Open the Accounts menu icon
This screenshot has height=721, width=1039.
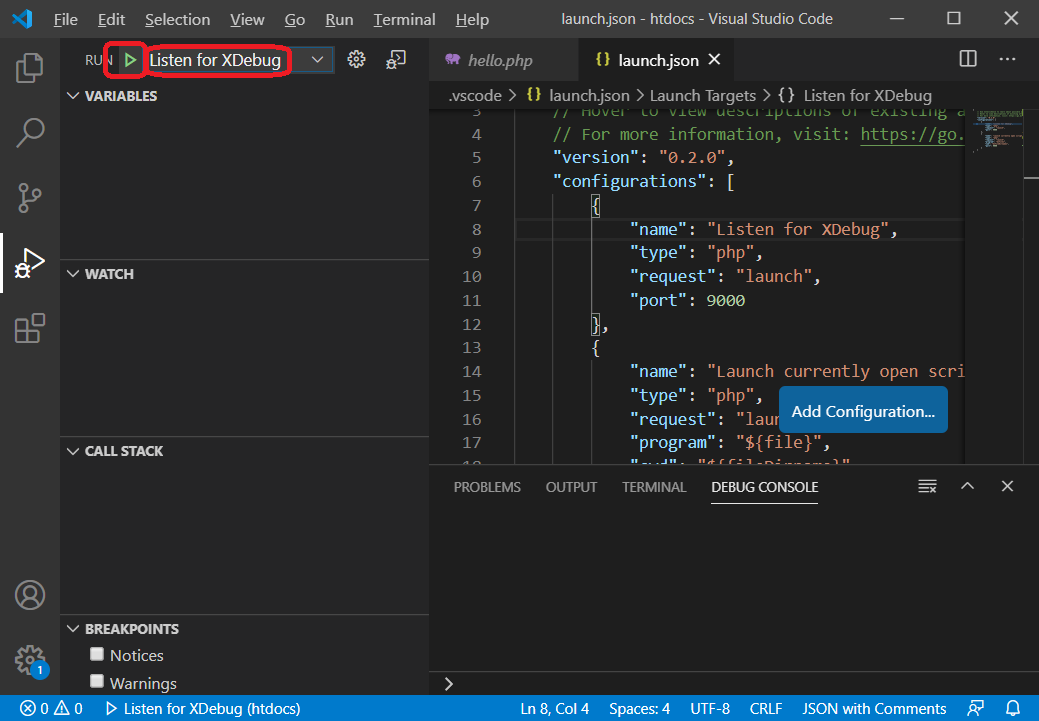(30, 595)
